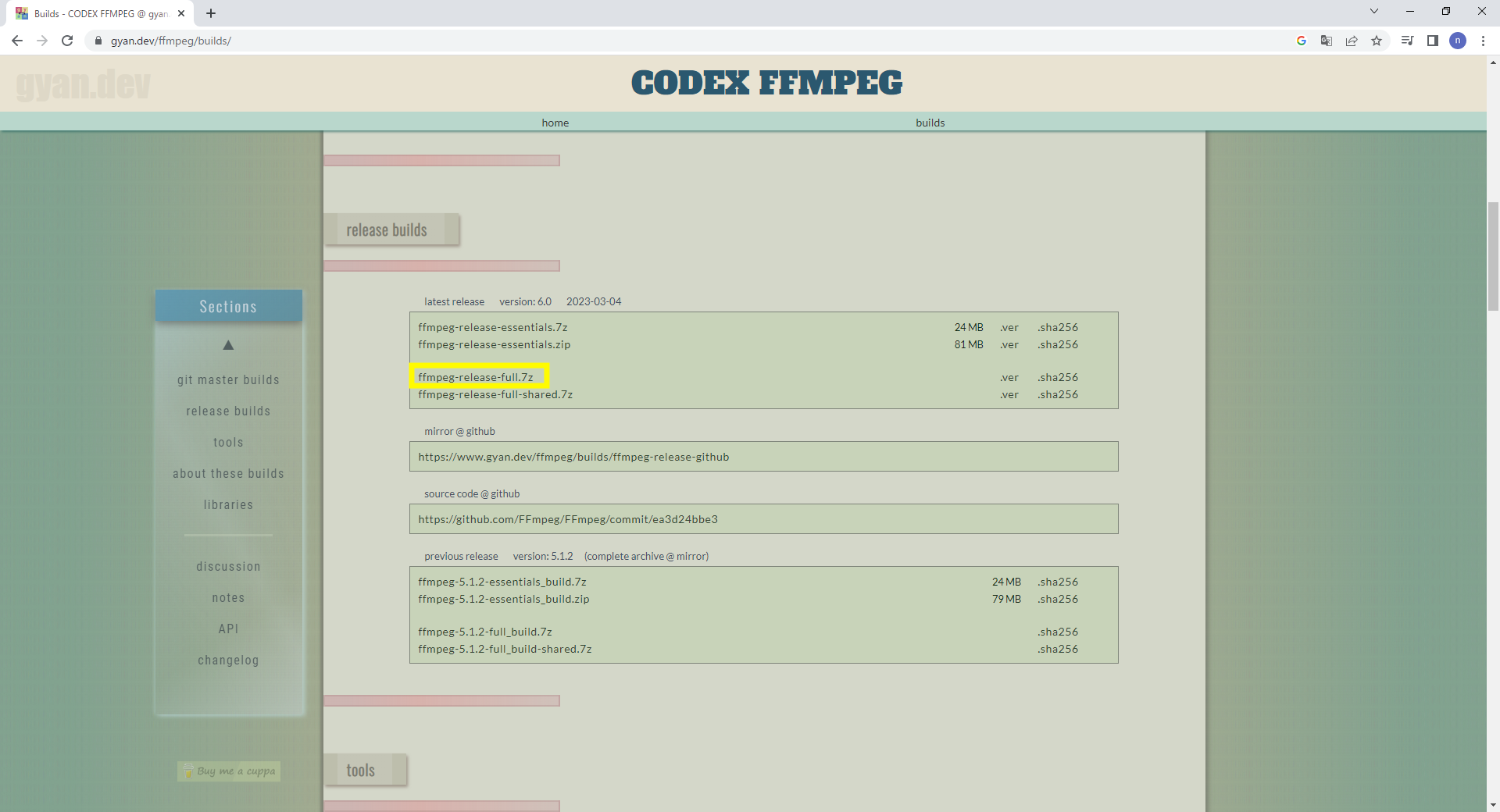
Task: Collapse Sections using the up-arrow triangle
Action: click(x=228, y=344)
